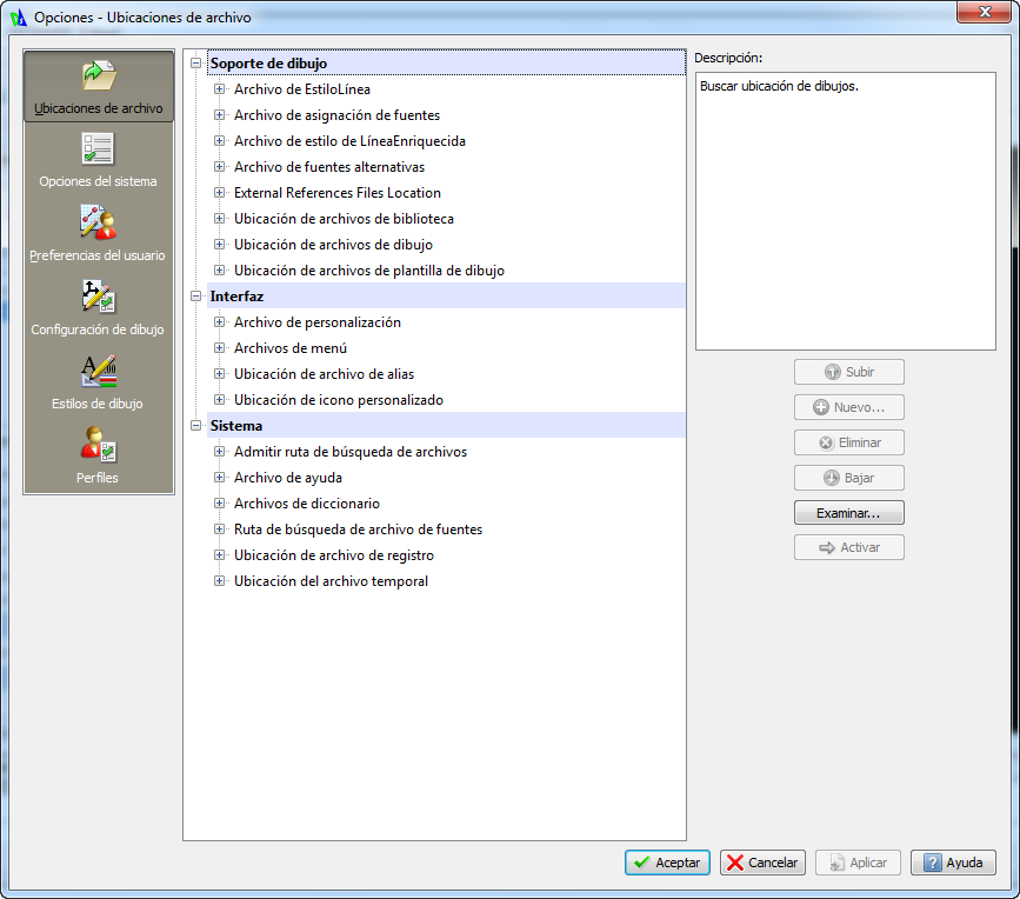The width and height of the screenshot is (1020, 899).
Task: Collapse the Interfaz group
Action: 196,296
